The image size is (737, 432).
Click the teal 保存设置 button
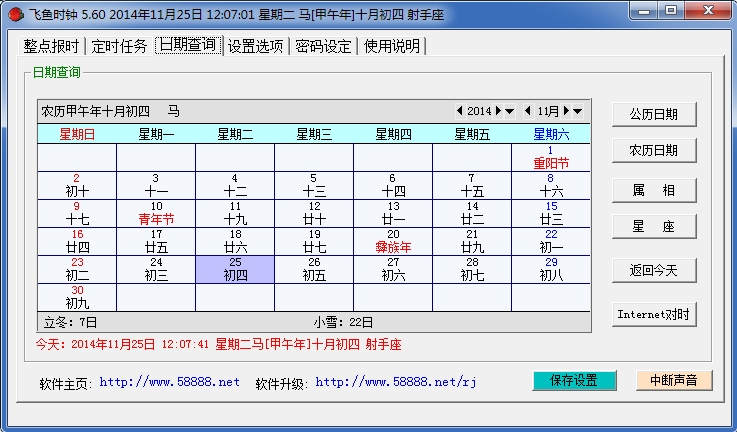tap(571, 381)
